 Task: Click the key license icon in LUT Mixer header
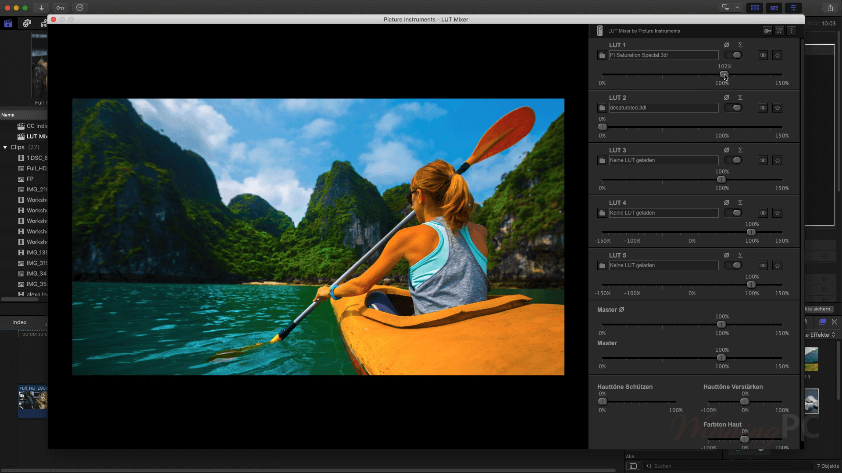coord(767,31)
